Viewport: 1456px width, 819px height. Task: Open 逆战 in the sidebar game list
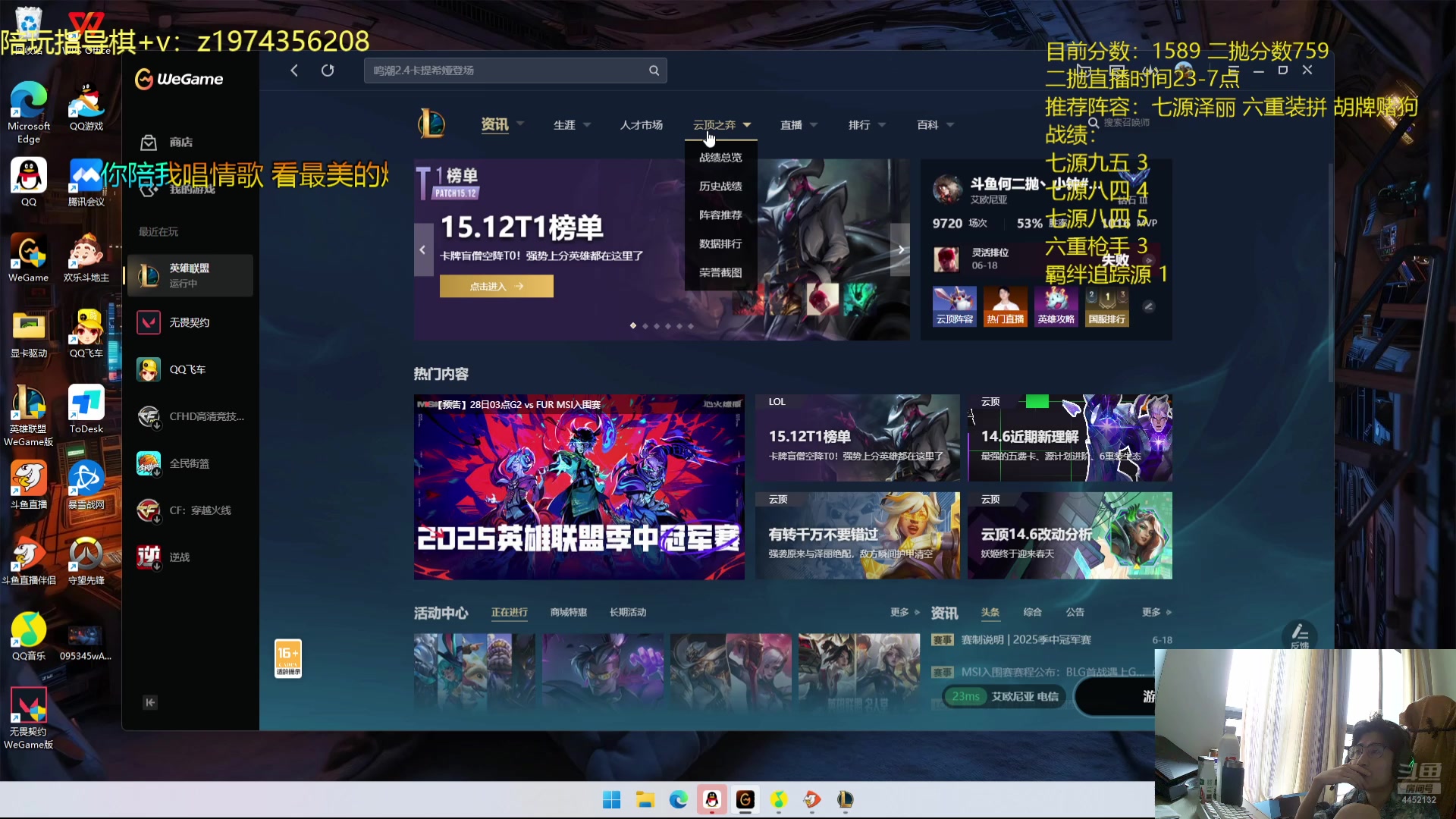pyautogui.click(x=190, y=557)
